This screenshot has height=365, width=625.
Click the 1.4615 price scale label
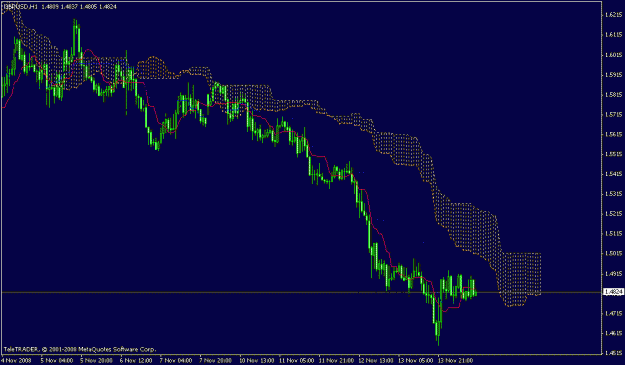point(613,333)
